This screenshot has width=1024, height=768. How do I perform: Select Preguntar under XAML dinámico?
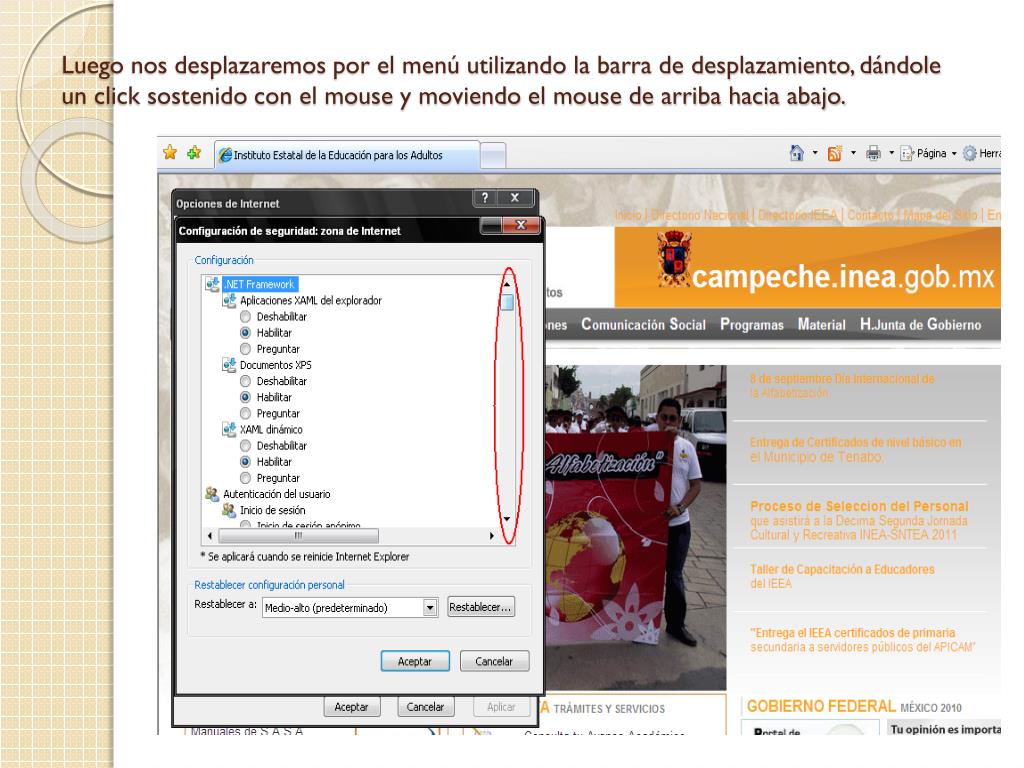[246, 478]
